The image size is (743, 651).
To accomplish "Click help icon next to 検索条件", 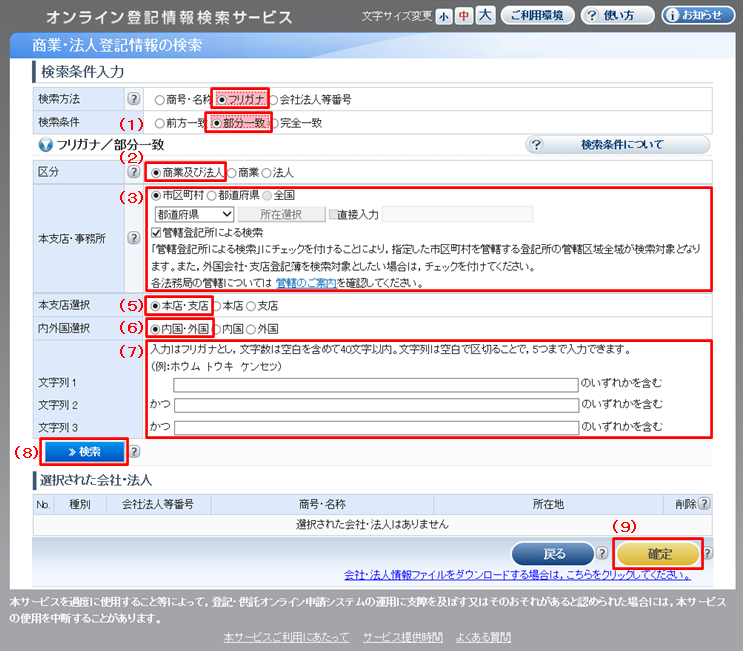I will tap(133, 122).
